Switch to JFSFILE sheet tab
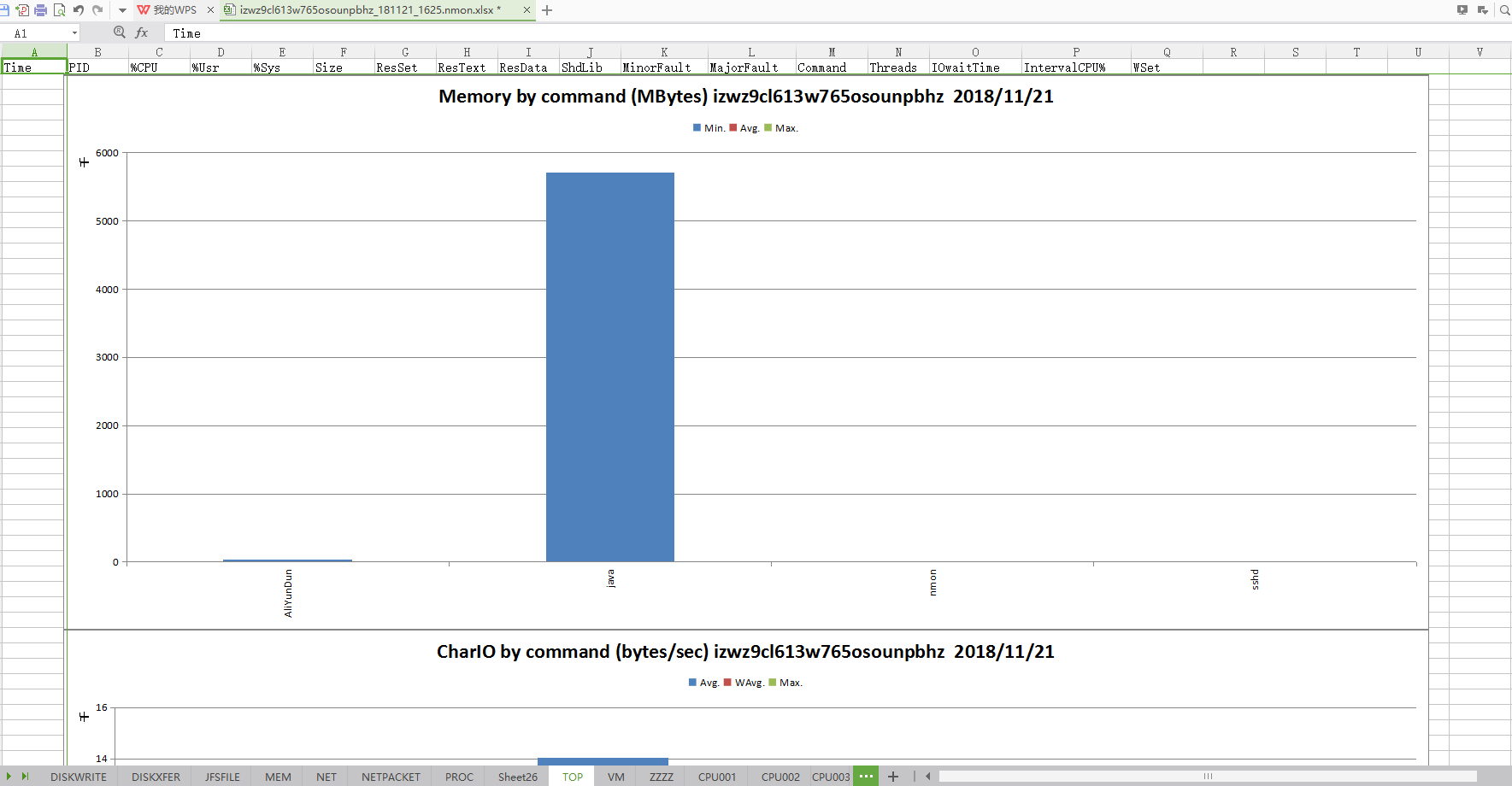 point(222,777)
